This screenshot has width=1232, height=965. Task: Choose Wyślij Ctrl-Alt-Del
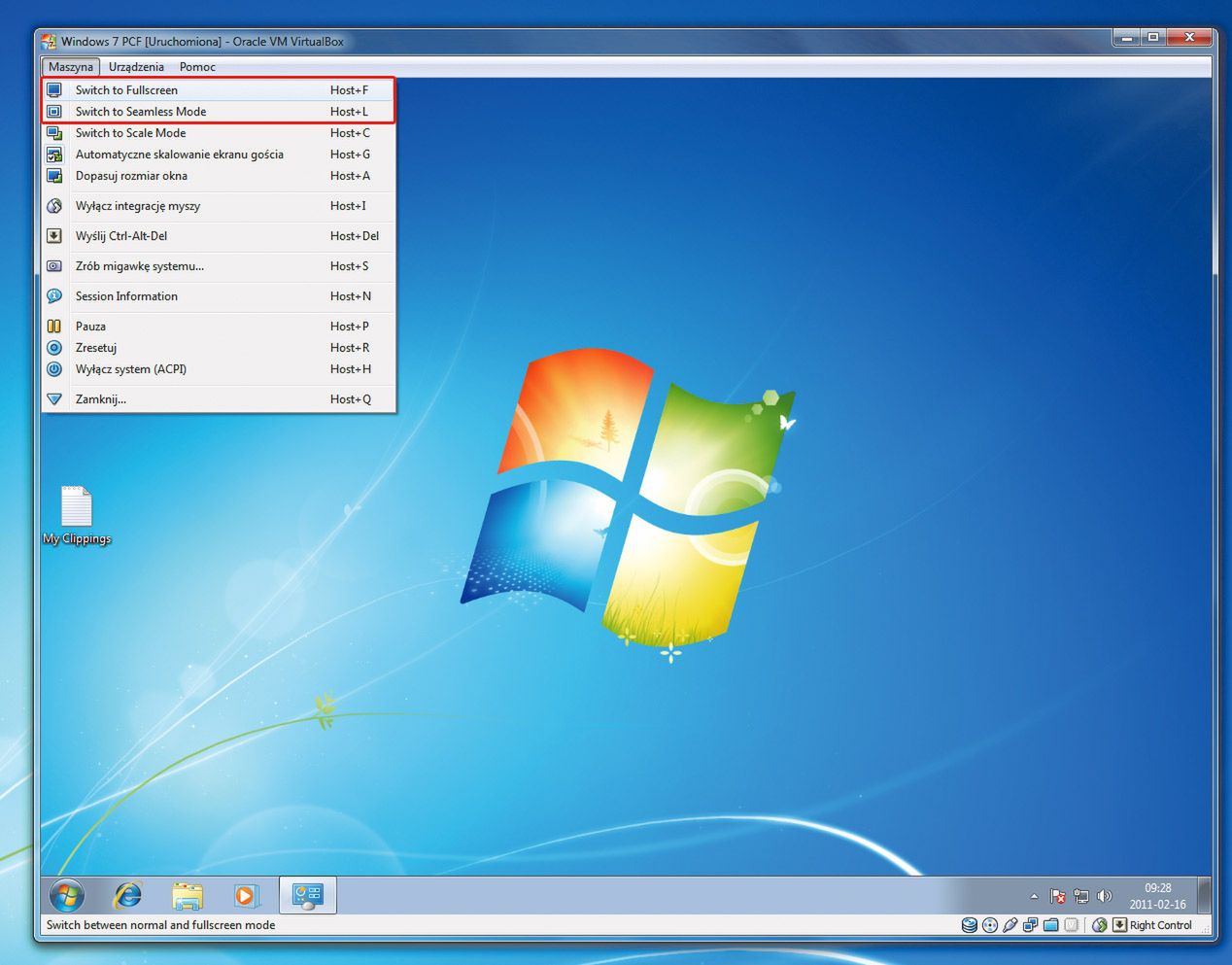219,236
